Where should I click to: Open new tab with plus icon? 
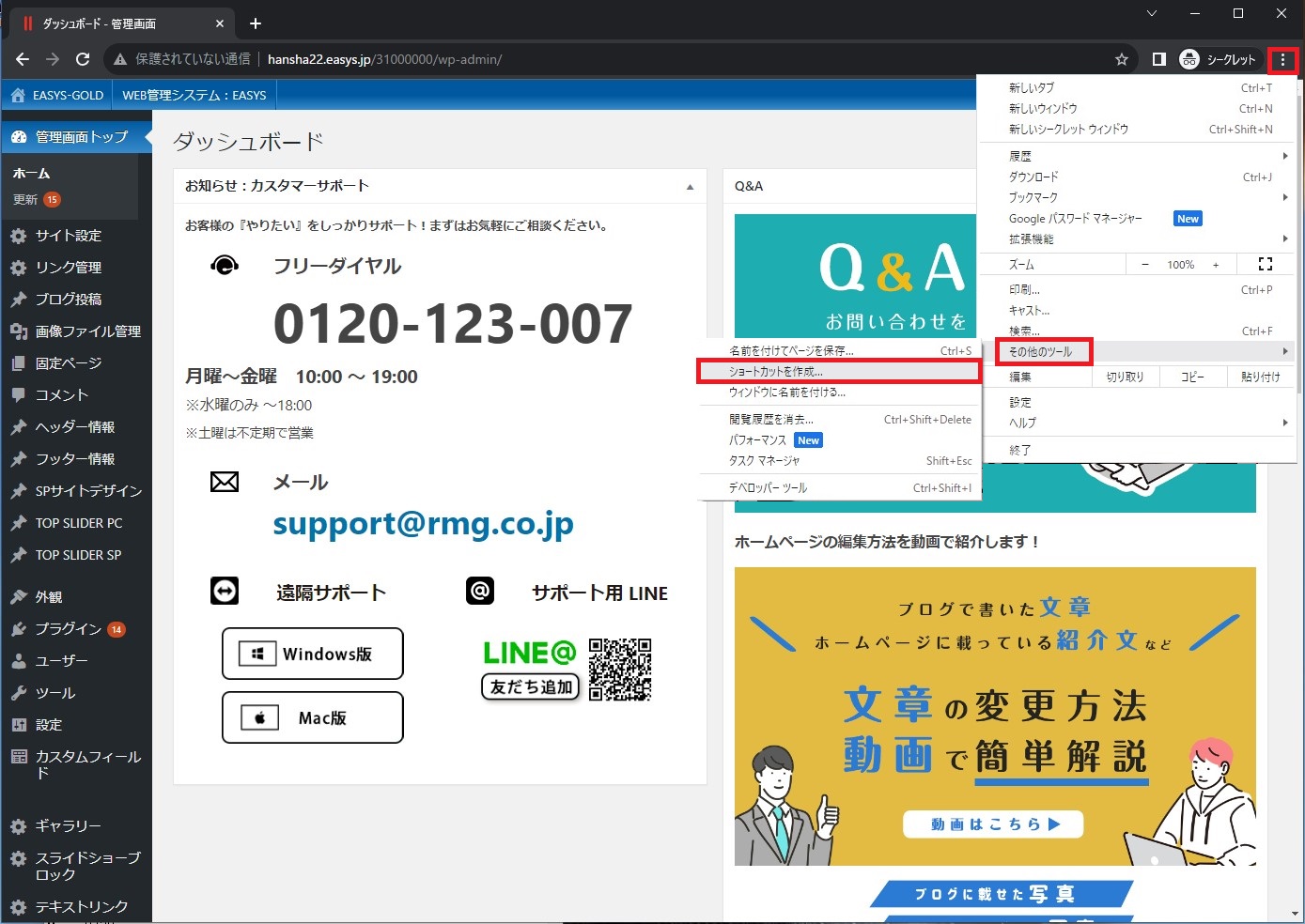tap(256, 23)
